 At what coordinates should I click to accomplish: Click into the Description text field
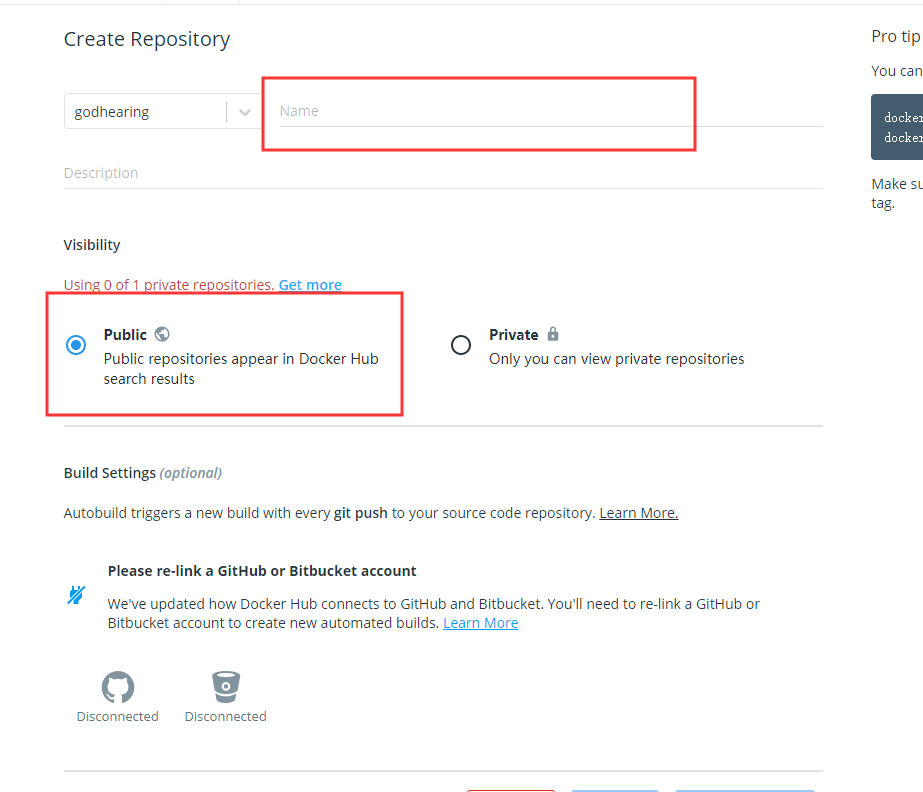pos(440,173)
